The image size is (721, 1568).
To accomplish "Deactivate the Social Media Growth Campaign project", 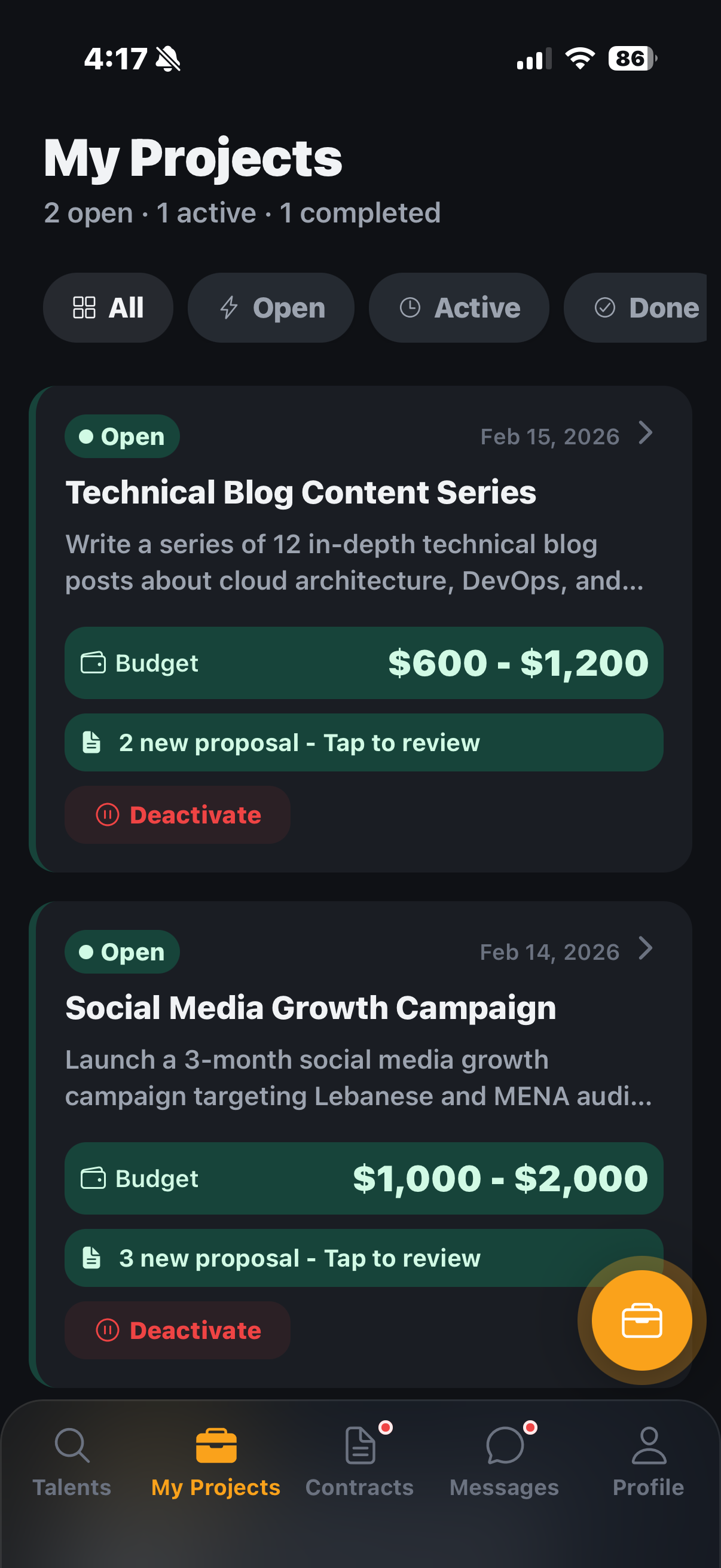I will click(178, 1331).
